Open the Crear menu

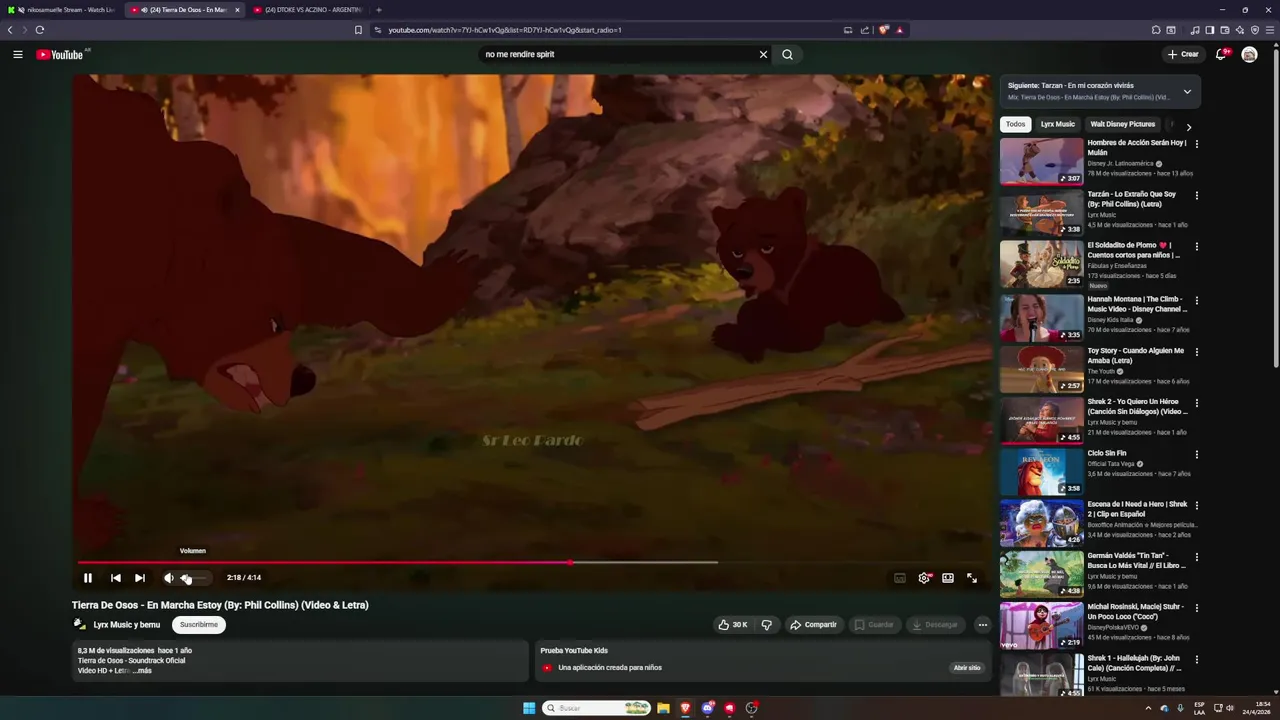click(1183, 54)
